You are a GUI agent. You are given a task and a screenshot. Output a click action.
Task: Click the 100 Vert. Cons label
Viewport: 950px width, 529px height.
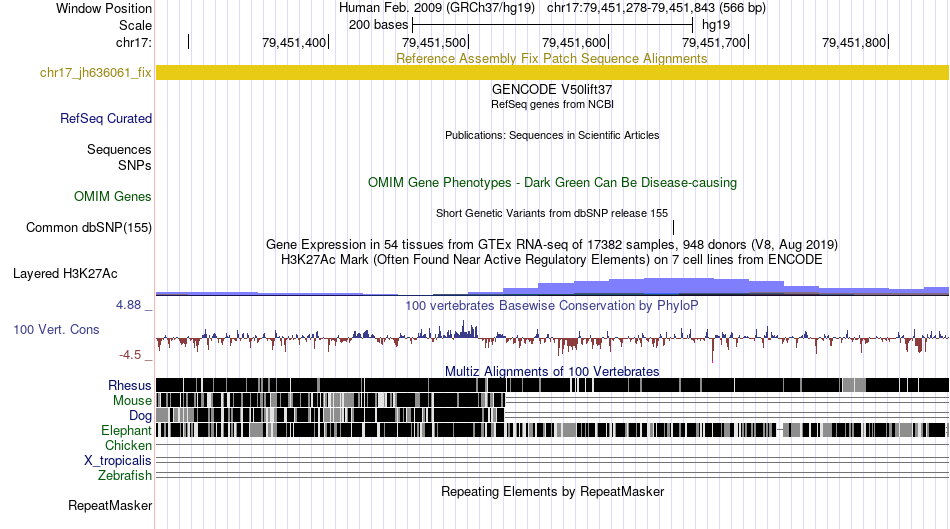point(56,329)
